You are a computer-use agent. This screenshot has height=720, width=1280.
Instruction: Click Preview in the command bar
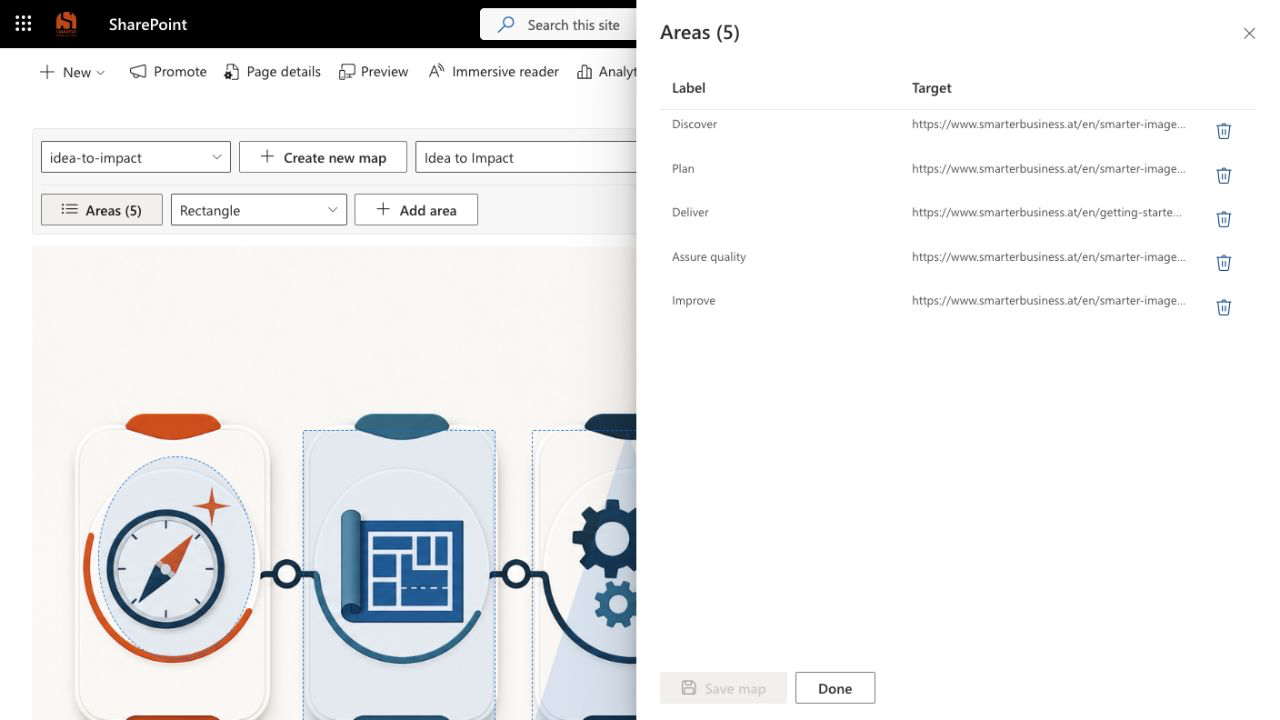[373, 72]
